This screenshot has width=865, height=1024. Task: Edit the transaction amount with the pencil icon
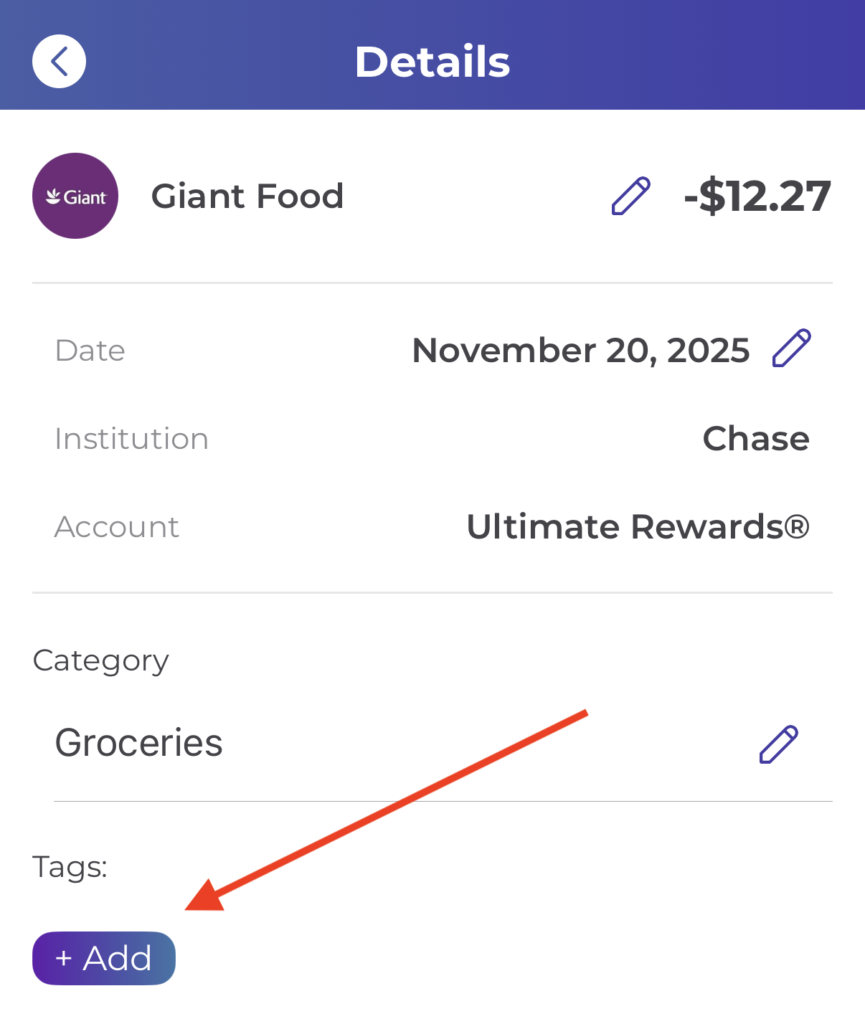(x=630, y=196)
